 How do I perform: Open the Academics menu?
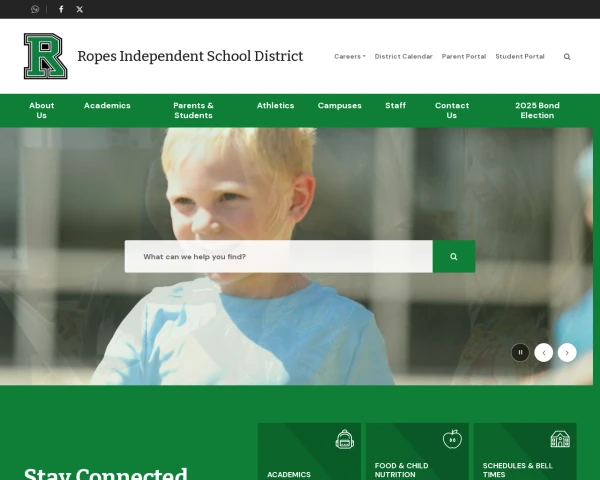107,105
